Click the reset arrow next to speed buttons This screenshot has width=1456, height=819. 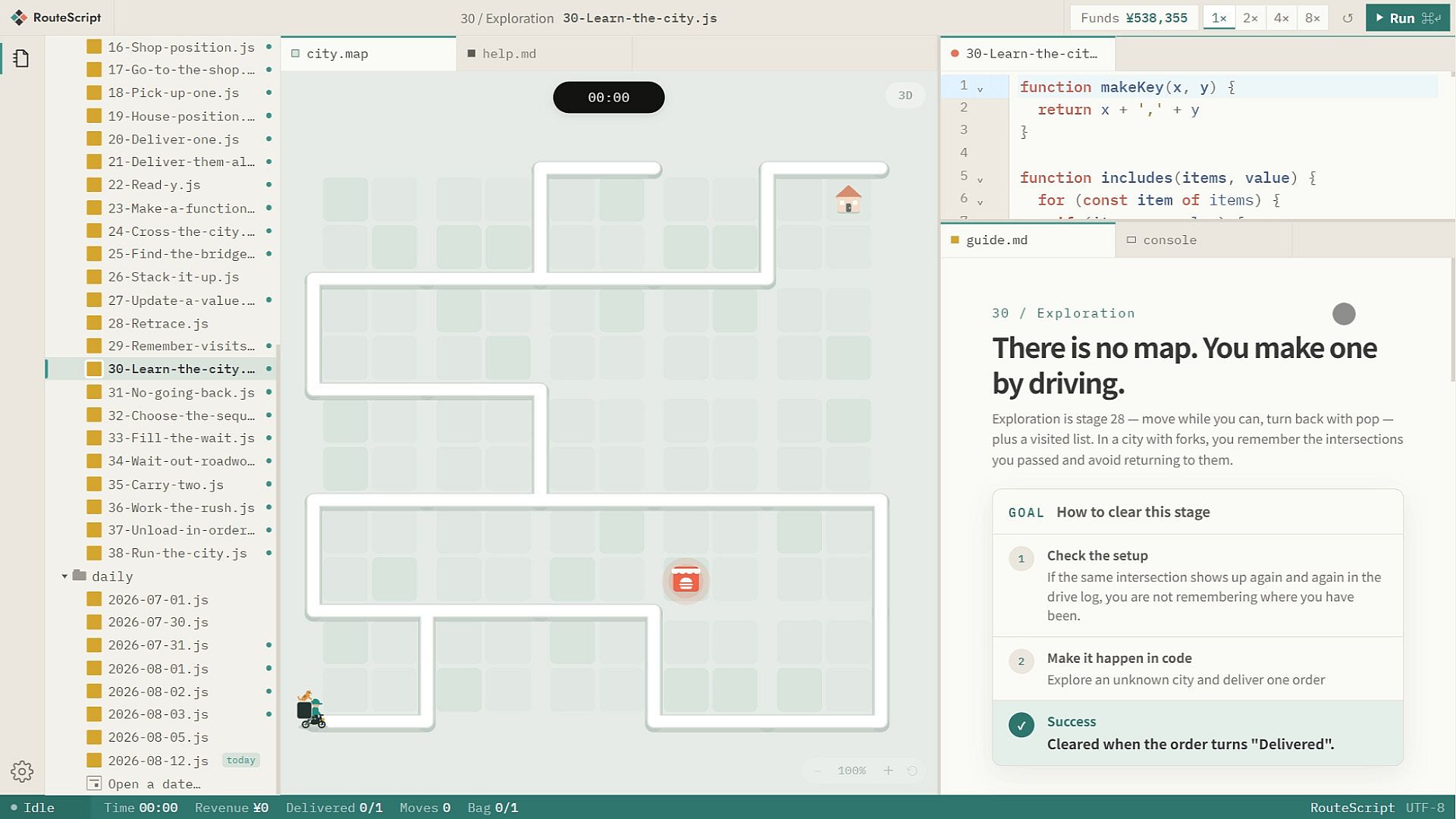coord(1348,17)
